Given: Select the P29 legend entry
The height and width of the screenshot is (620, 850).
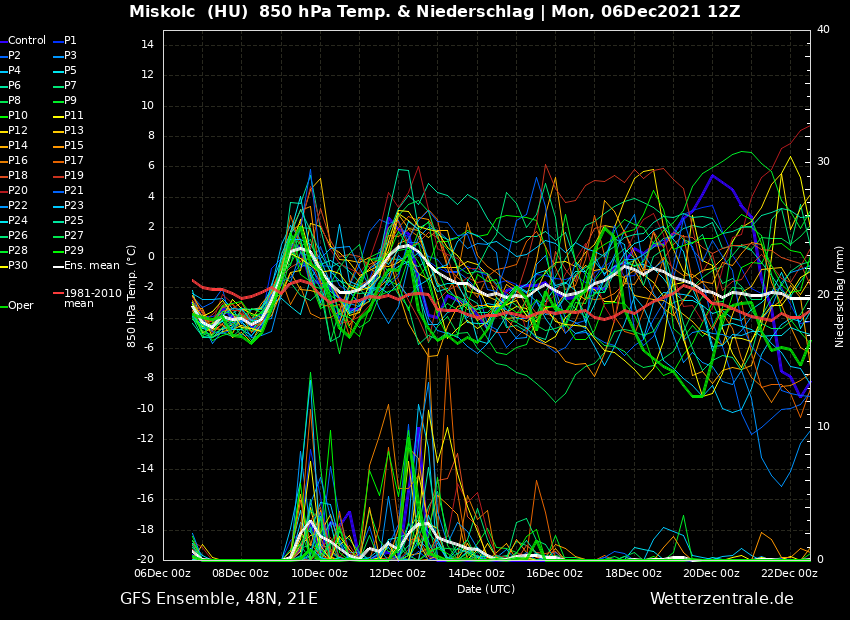Looking at the screenshot, I should 73,251.
